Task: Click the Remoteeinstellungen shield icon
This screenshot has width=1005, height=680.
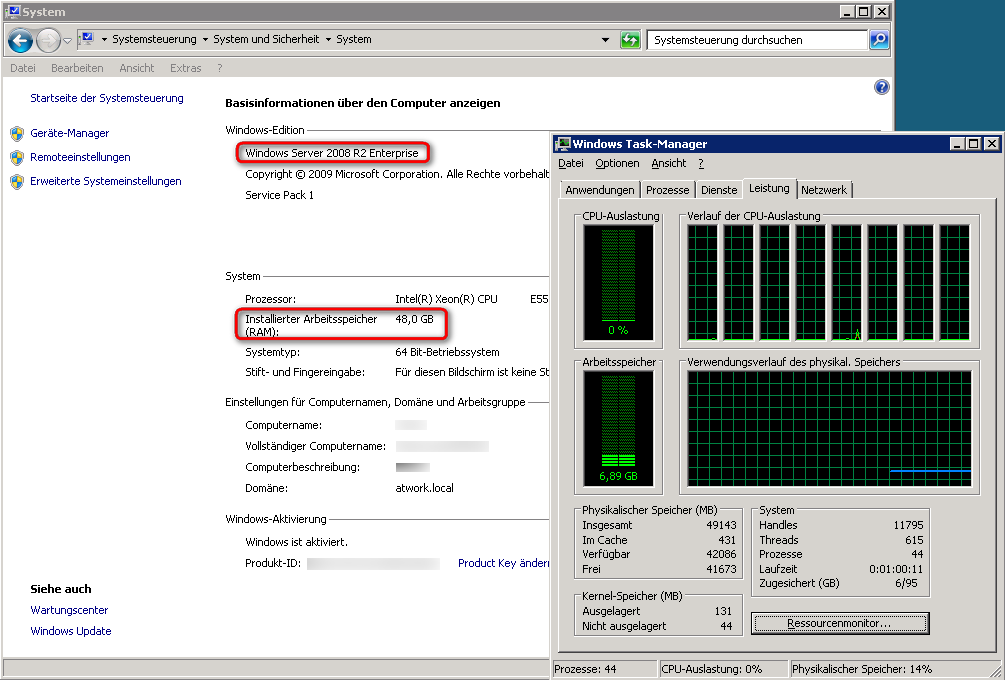Action: tap(16, 157)
